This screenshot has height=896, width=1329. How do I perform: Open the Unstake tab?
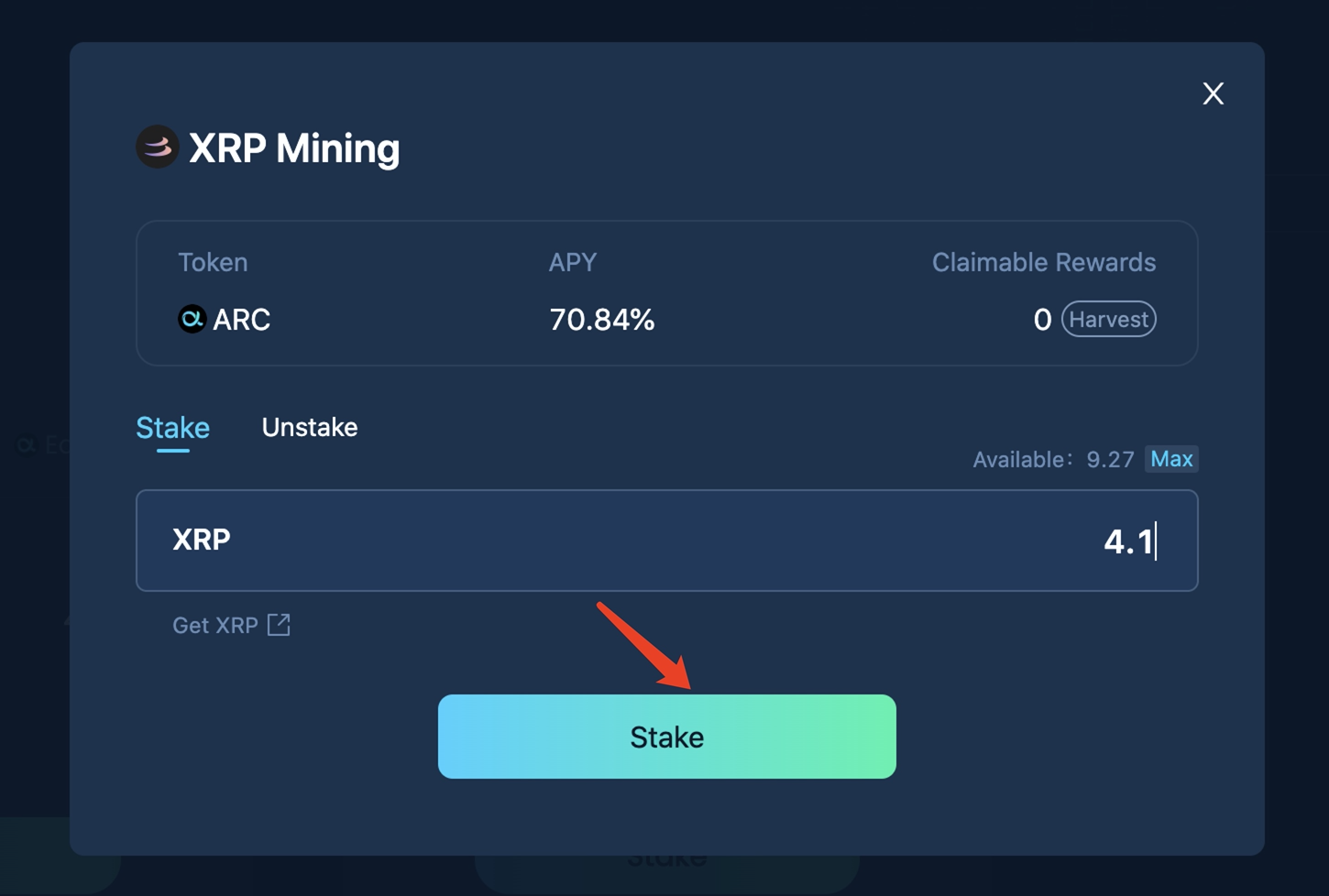click(x=309, y=428)
